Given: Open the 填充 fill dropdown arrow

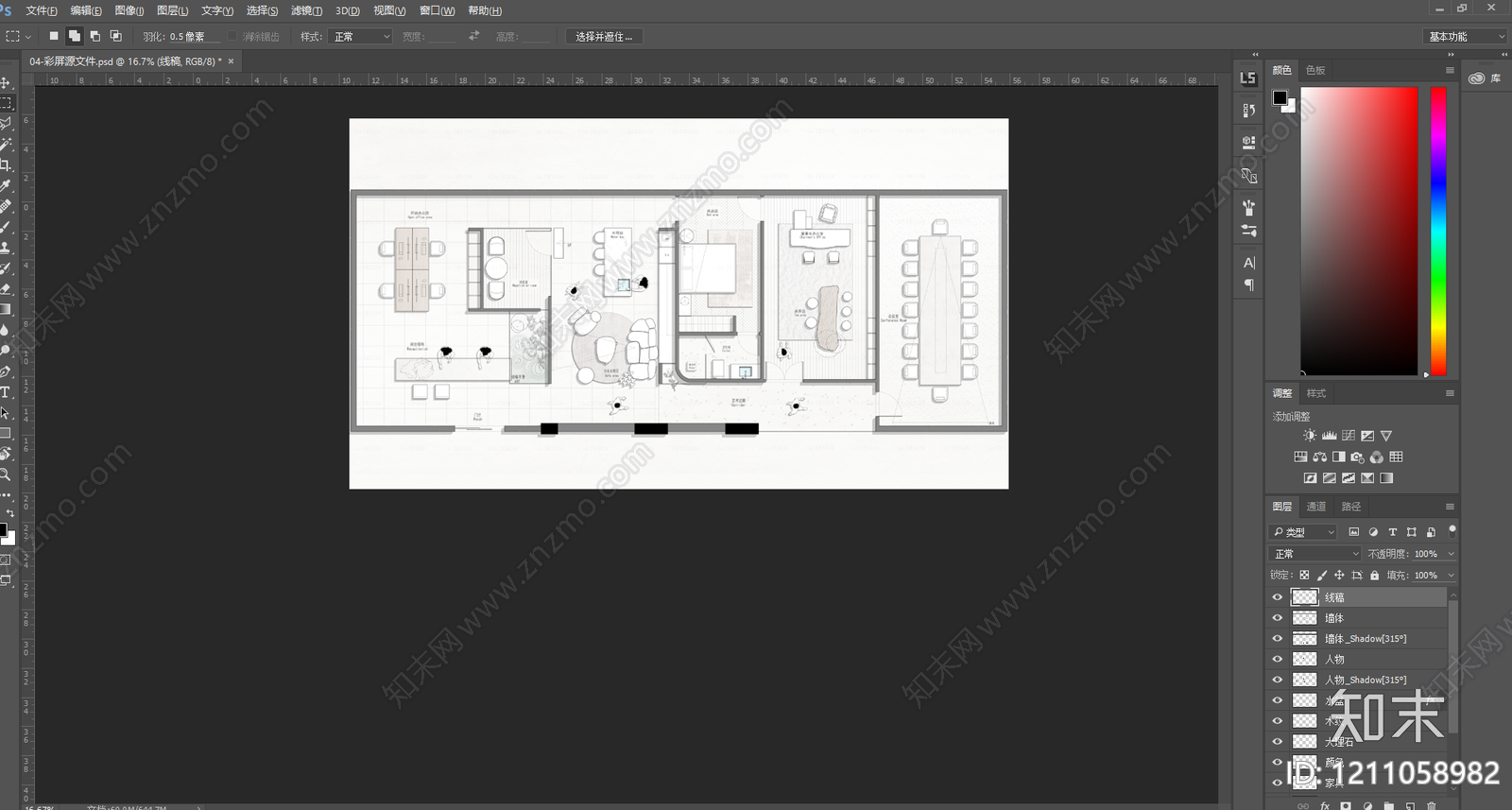Looking at the screenshot, I should click(1451, 575).
